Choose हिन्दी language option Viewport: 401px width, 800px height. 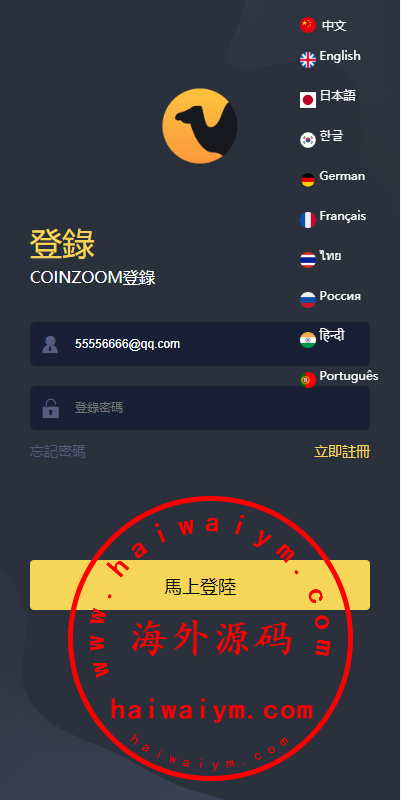[x=332, y=335]
